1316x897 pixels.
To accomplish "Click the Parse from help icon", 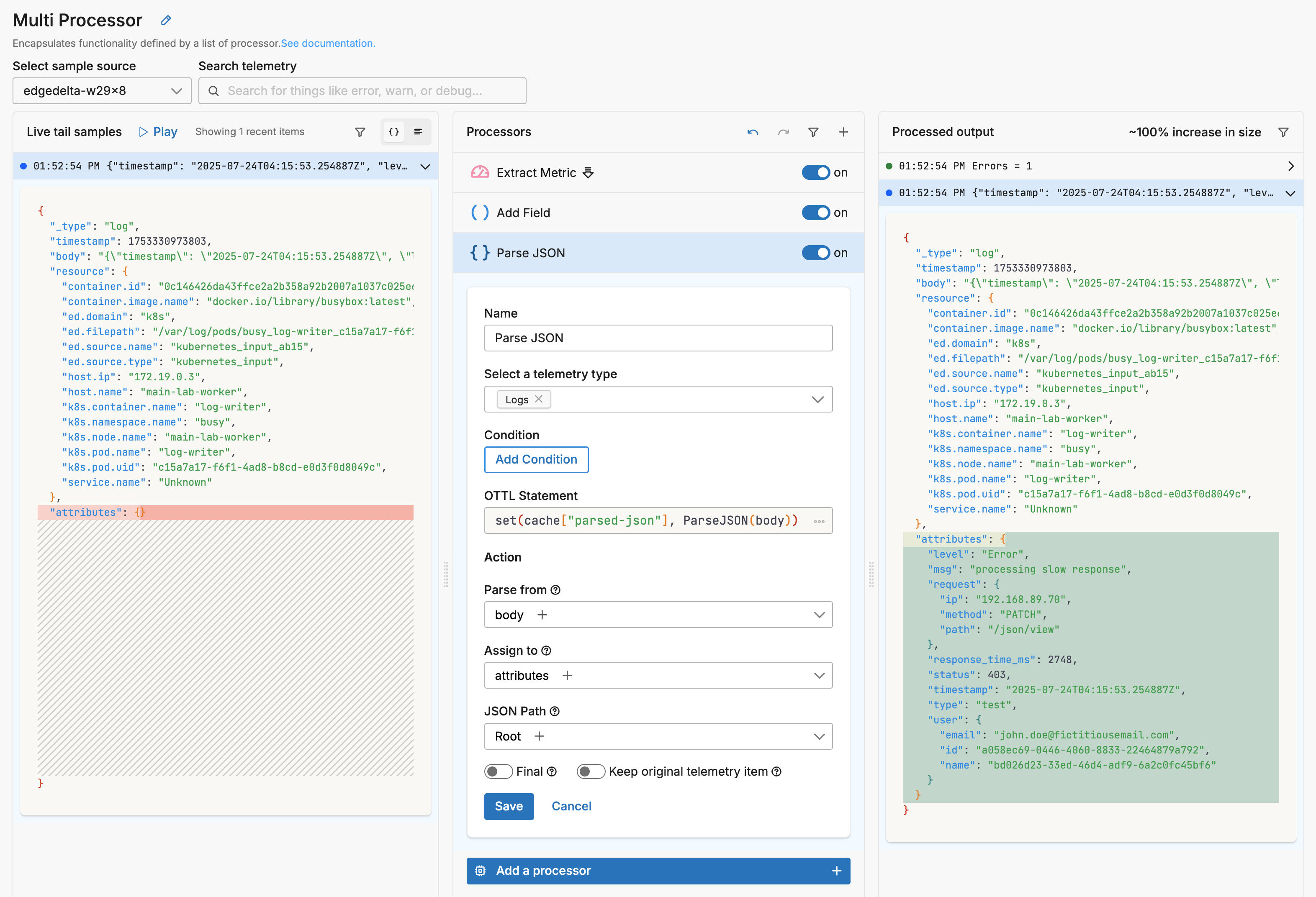I will click(x=555, y=589).
